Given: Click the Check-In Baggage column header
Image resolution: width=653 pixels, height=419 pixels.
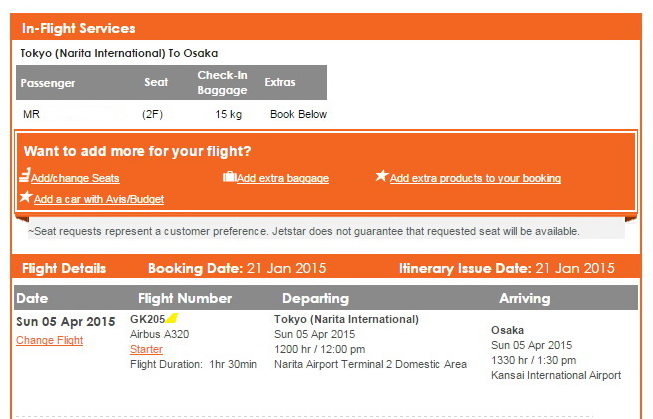Looking at the screenshot, I should pyautogui.click(x=222, y=82).
